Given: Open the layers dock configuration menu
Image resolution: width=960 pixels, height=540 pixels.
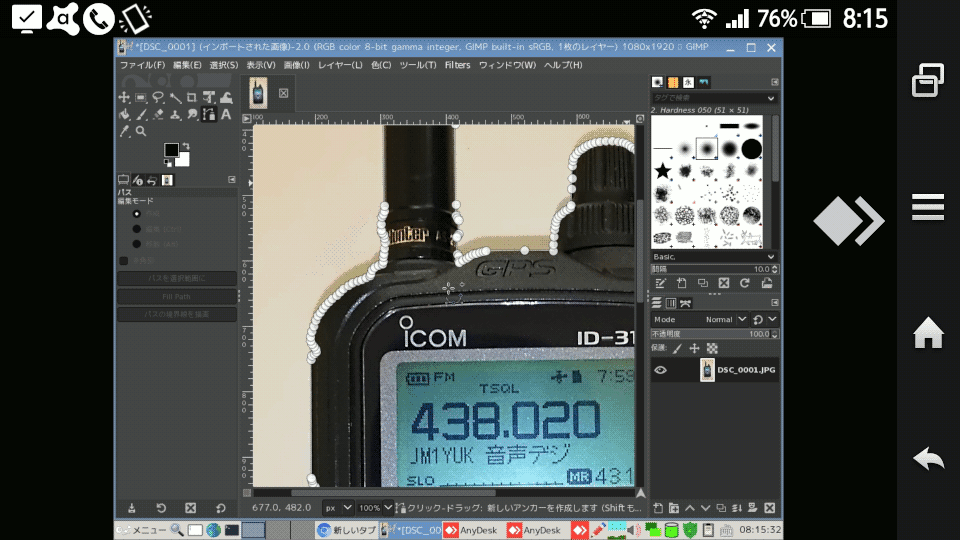Looking at the screenshot, I should 774,302.
